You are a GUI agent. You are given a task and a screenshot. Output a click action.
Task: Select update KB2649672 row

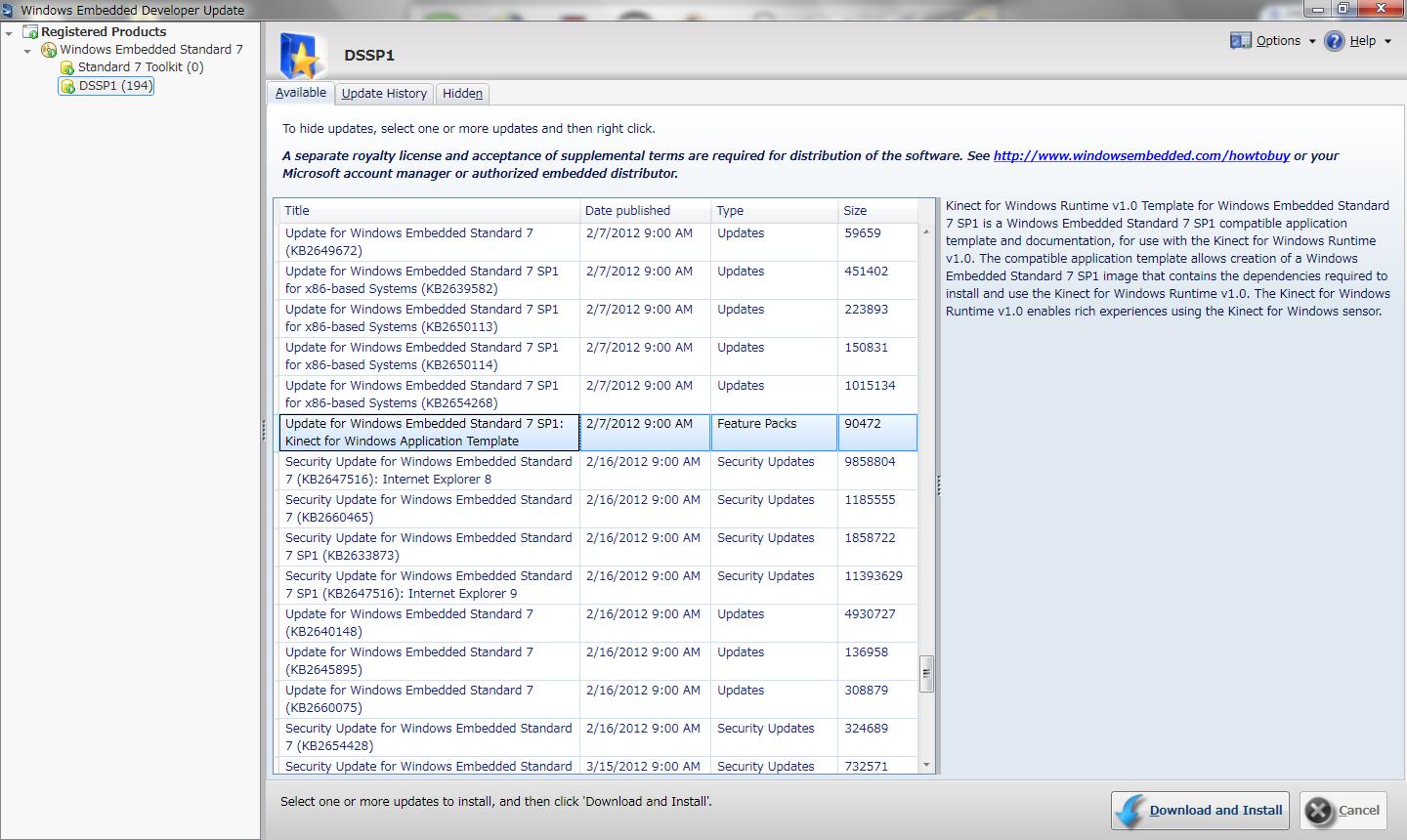[x=598, y=242]
